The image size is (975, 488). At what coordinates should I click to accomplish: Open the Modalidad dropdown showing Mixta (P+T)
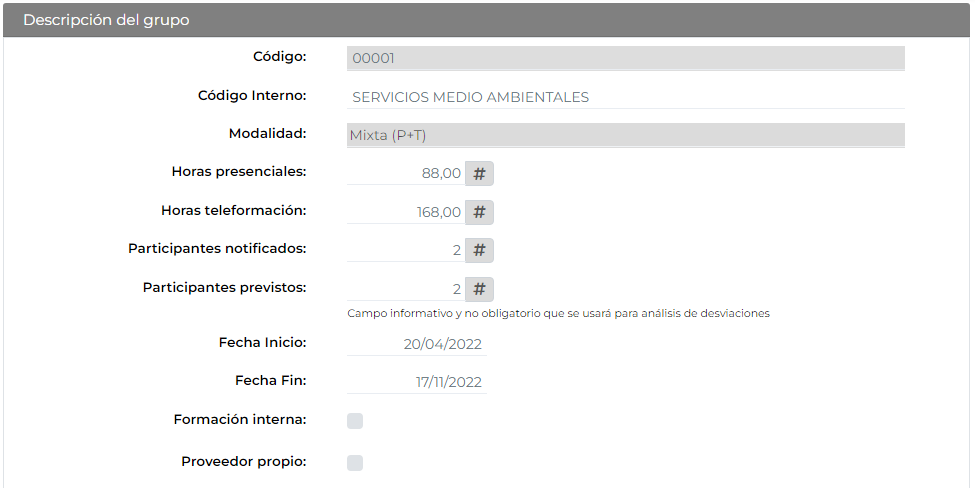[x=626, y=135]
